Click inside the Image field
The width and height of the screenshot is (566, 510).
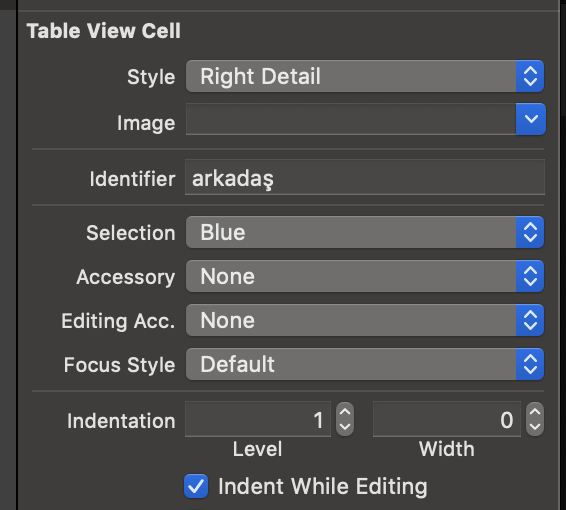(x=351, y=119)
